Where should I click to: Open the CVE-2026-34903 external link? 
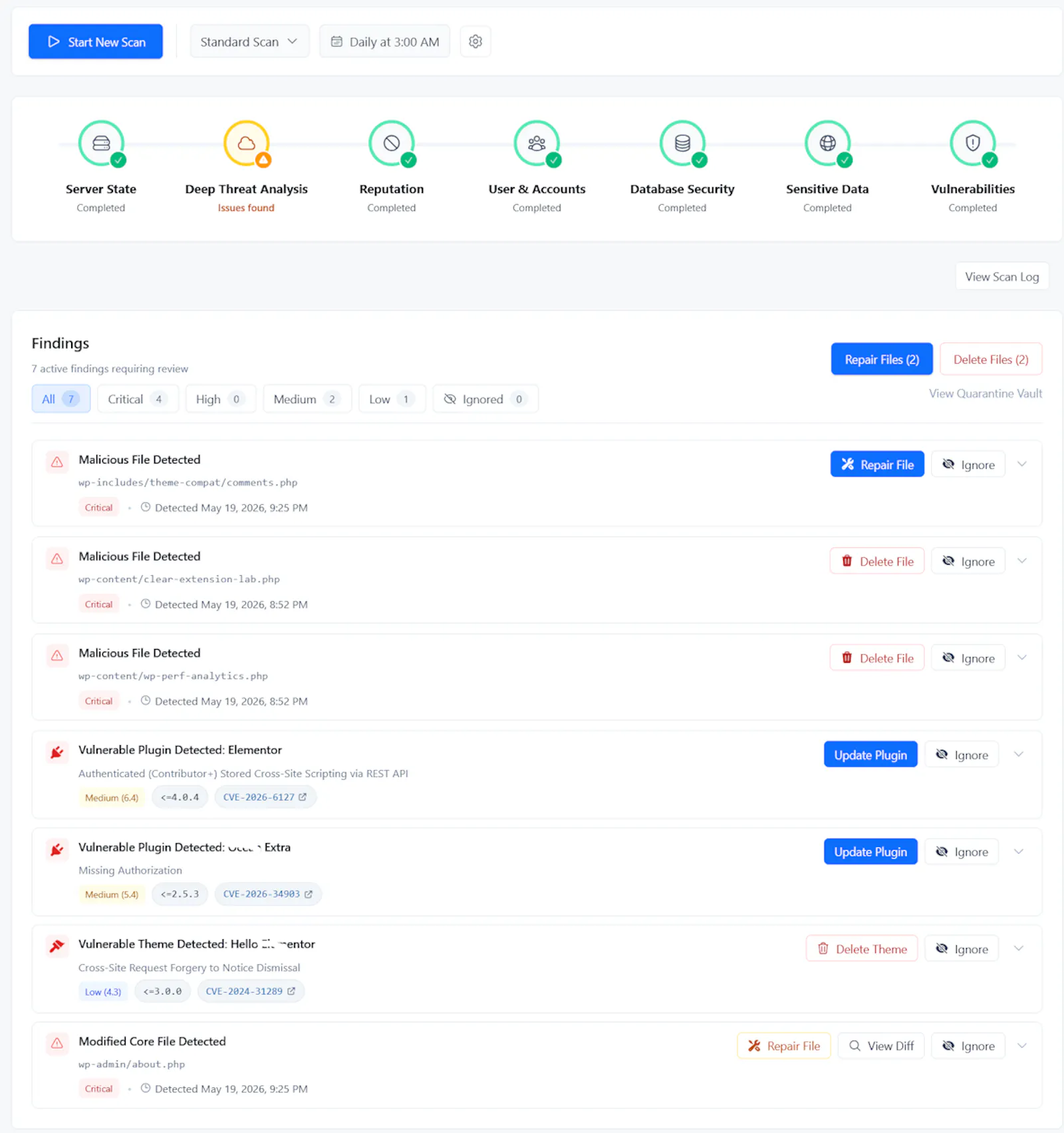268,894
